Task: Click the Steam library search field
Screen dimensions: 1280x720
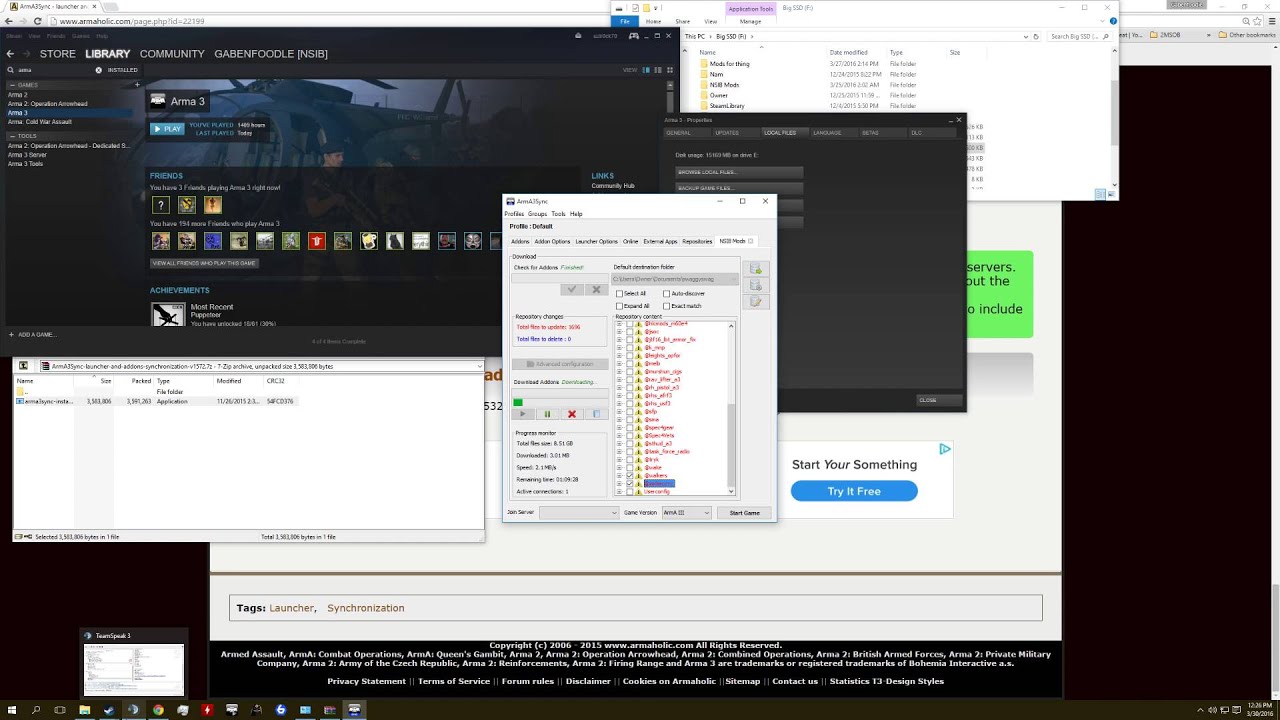Action: (x=55, y=70)
